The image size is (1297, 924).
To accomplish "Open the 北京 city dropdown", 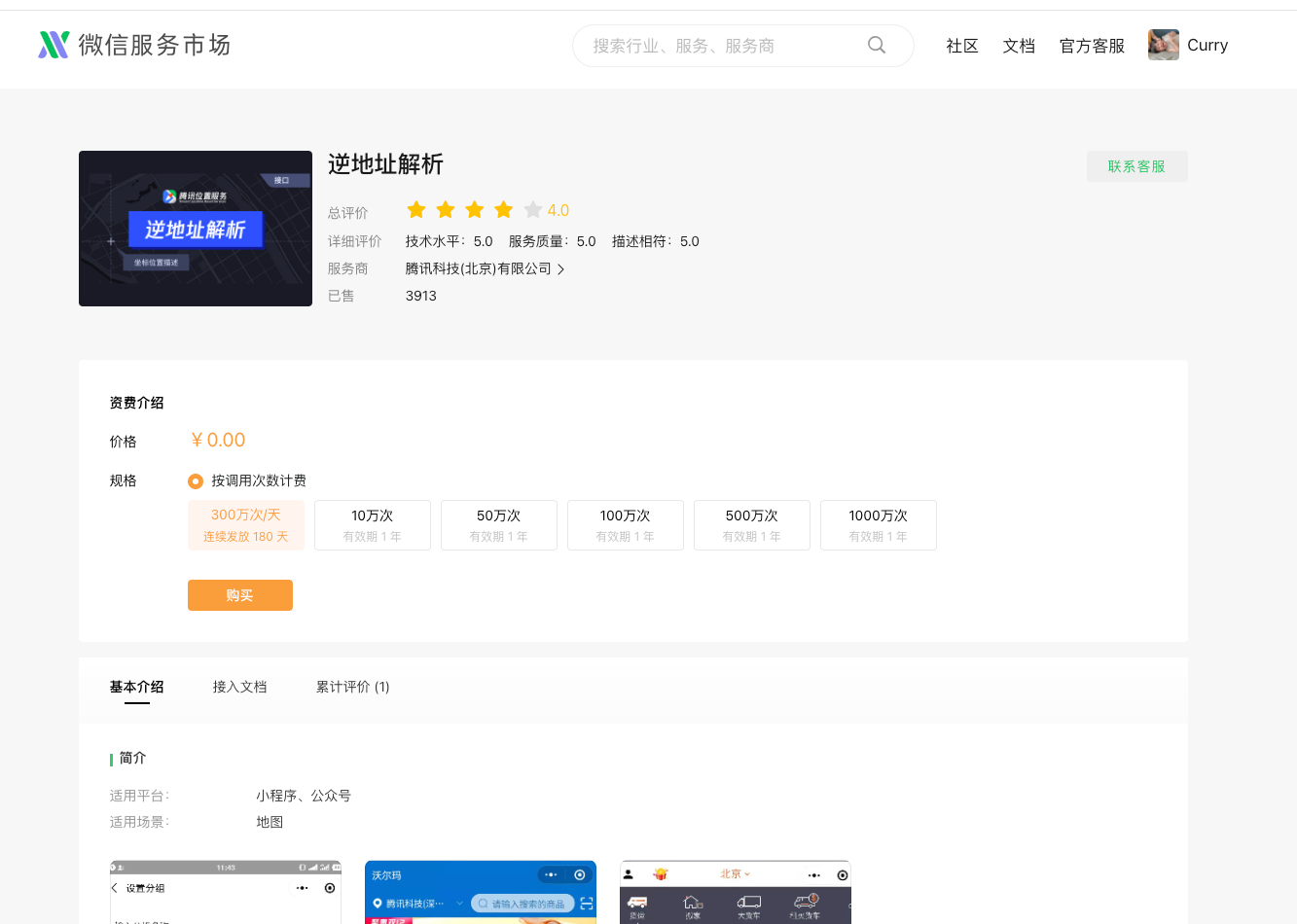I will [x=736, y=874].
